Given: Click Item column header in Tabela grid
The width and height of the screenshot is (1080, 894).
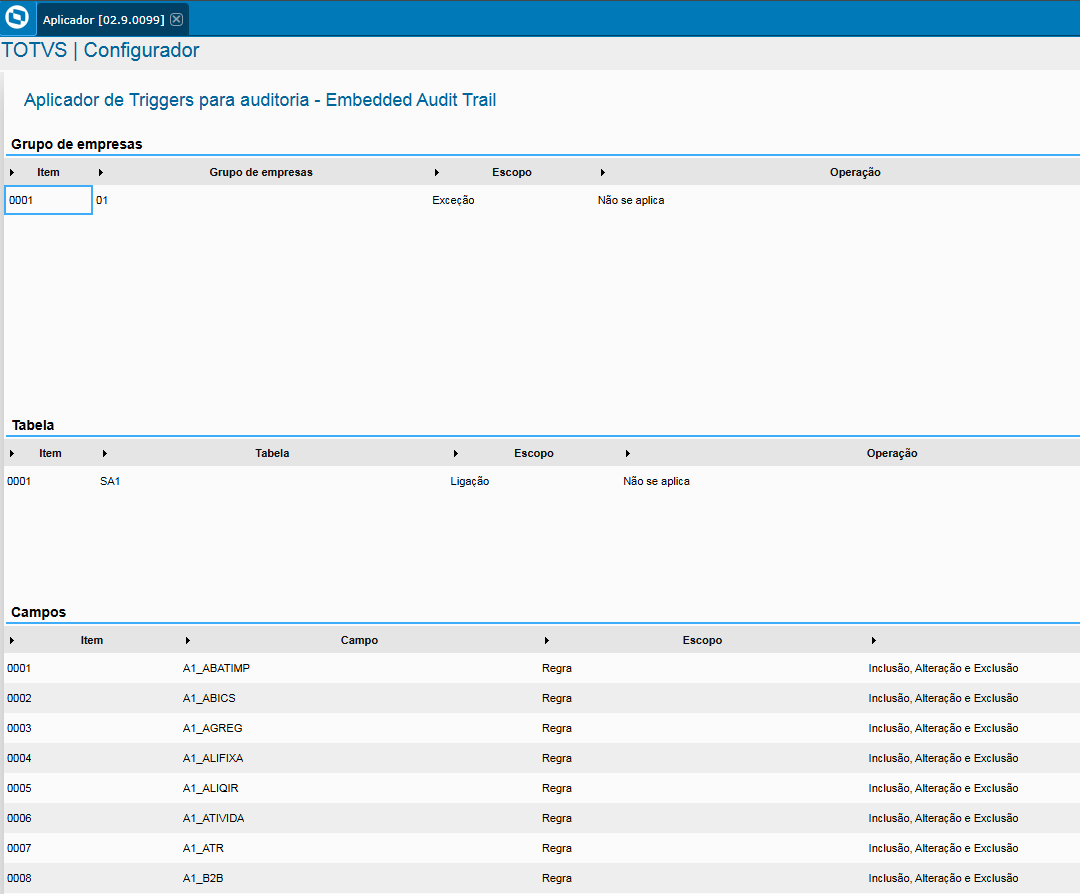Looking at the screenshot, I should click(50, 453).
